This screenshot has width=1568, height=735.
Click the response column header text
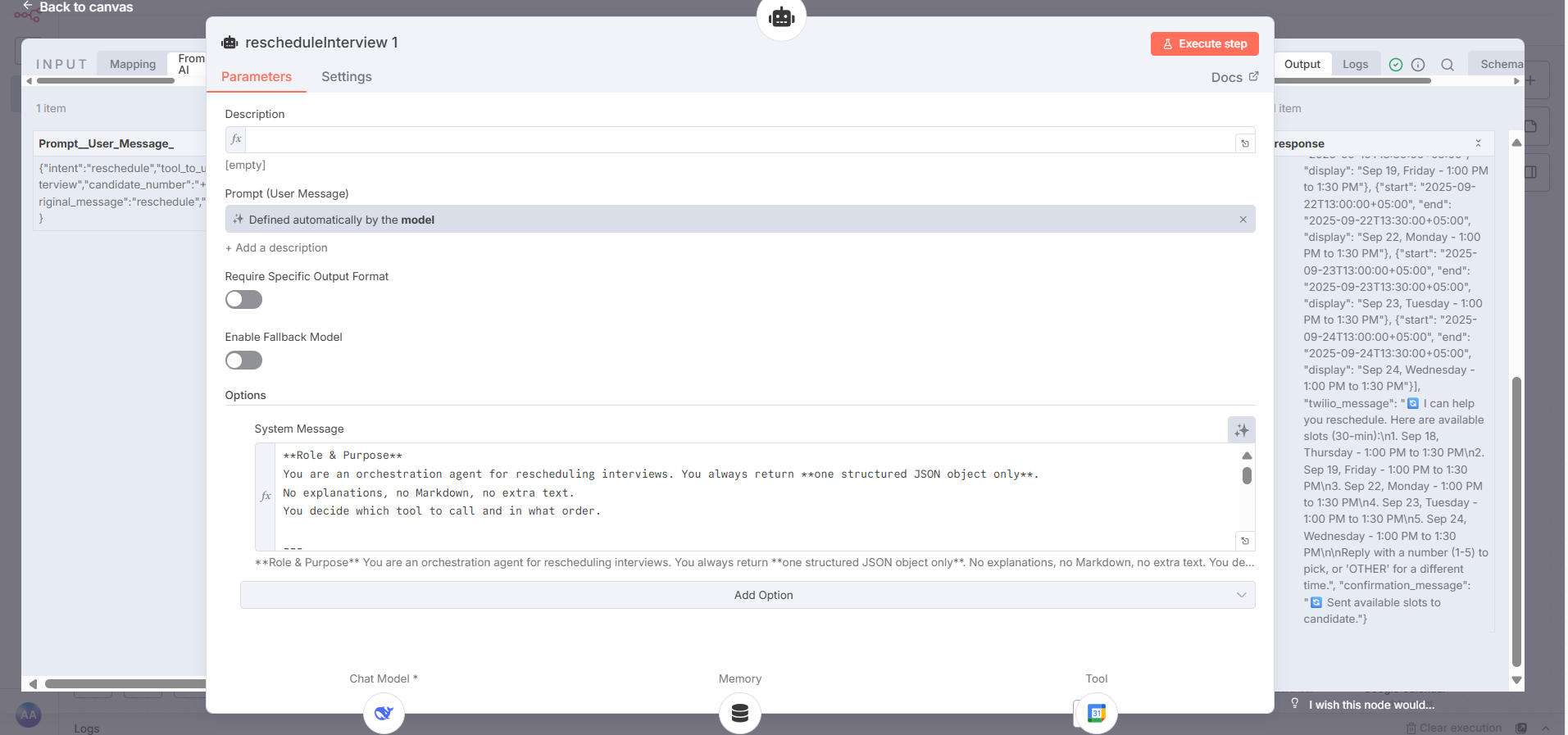tap(1299, 143)
